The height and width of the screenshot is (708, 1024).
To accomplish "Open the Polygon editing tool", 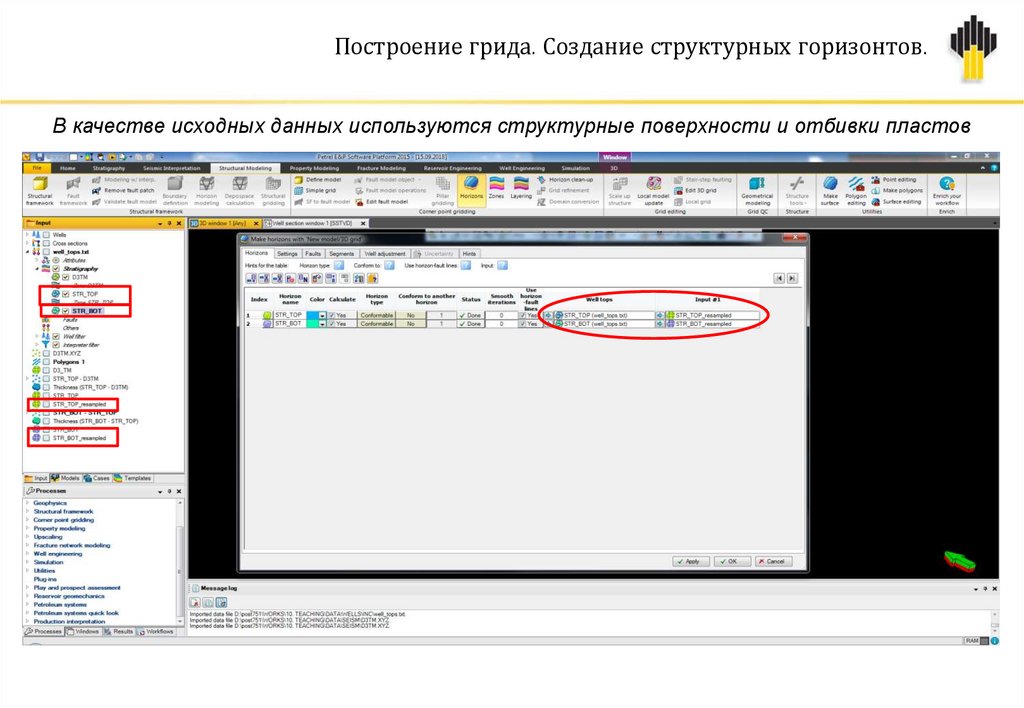I will [856, 190].
